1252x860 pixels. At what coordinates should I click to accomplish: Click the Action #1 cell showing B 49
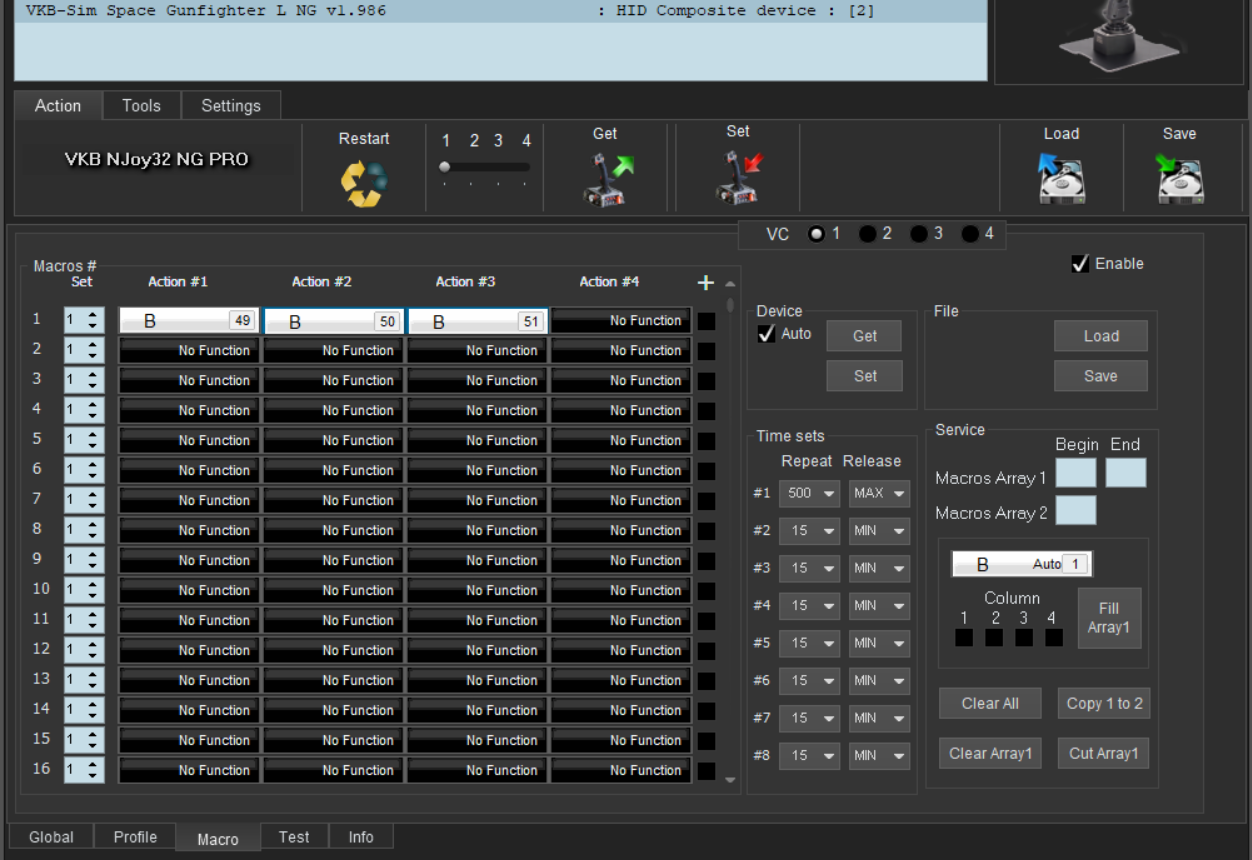pyautogui.click(x=189, y=321)
